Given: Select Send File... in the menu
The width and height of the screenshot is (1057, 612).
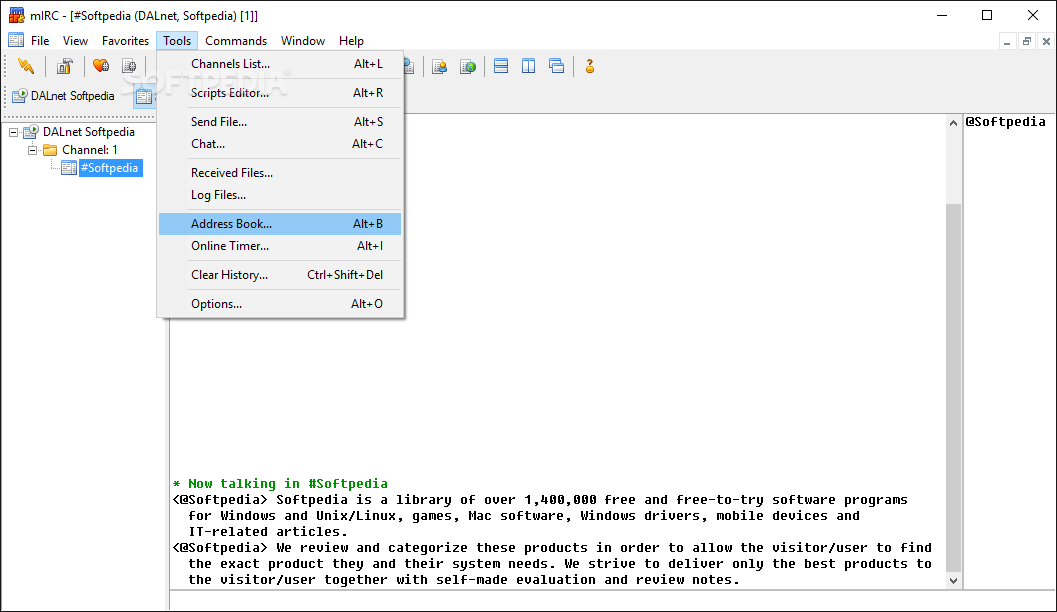Looking at the screenshot, I should click(x=280, y=122).
